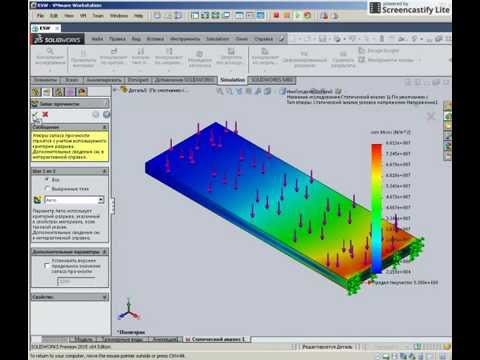Open the FeatureManager design tree tab icon

click(x=36, y=92)
